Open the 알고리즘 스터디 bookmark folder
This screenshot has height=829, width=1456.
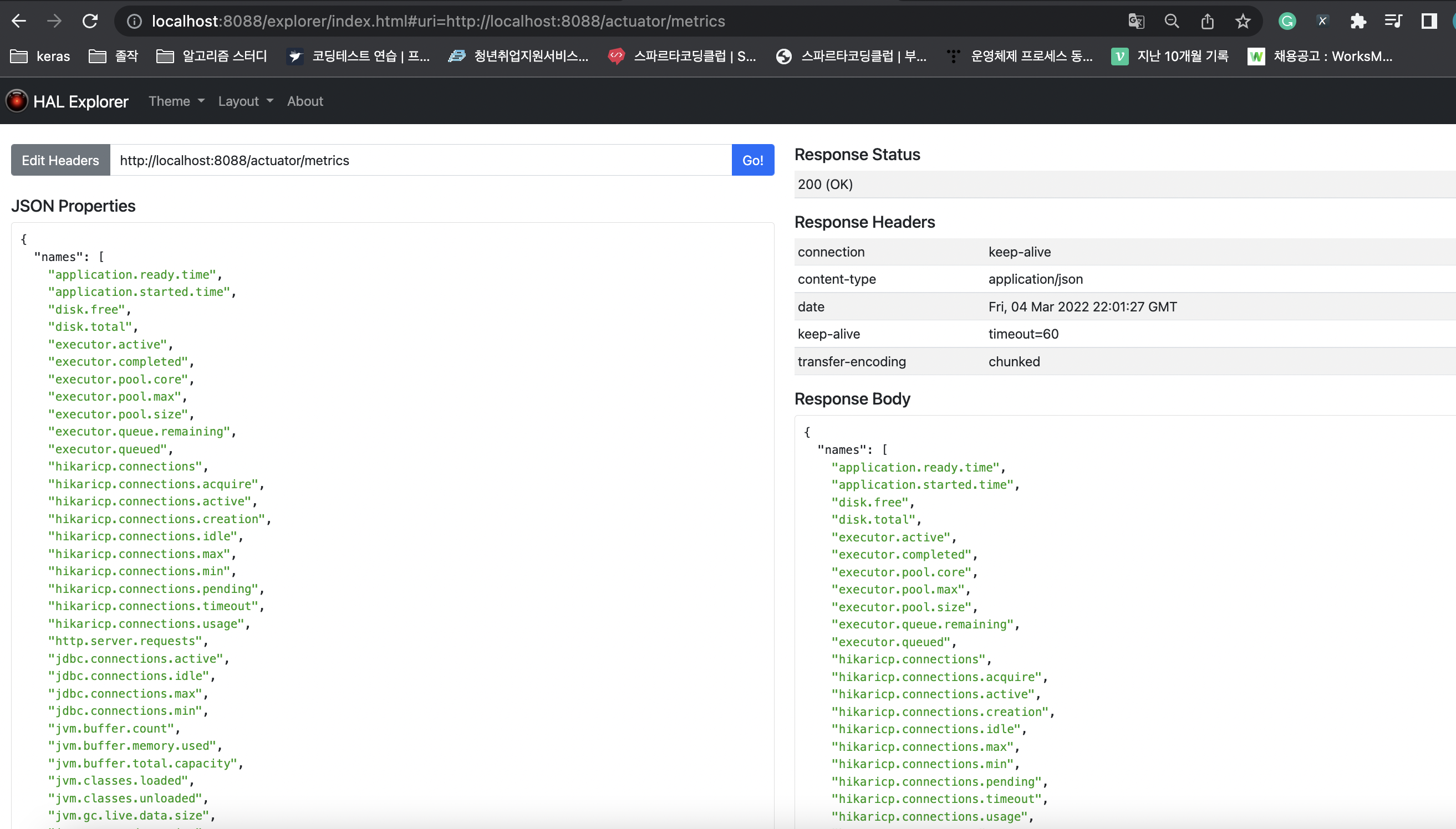(x=212, y=56)
